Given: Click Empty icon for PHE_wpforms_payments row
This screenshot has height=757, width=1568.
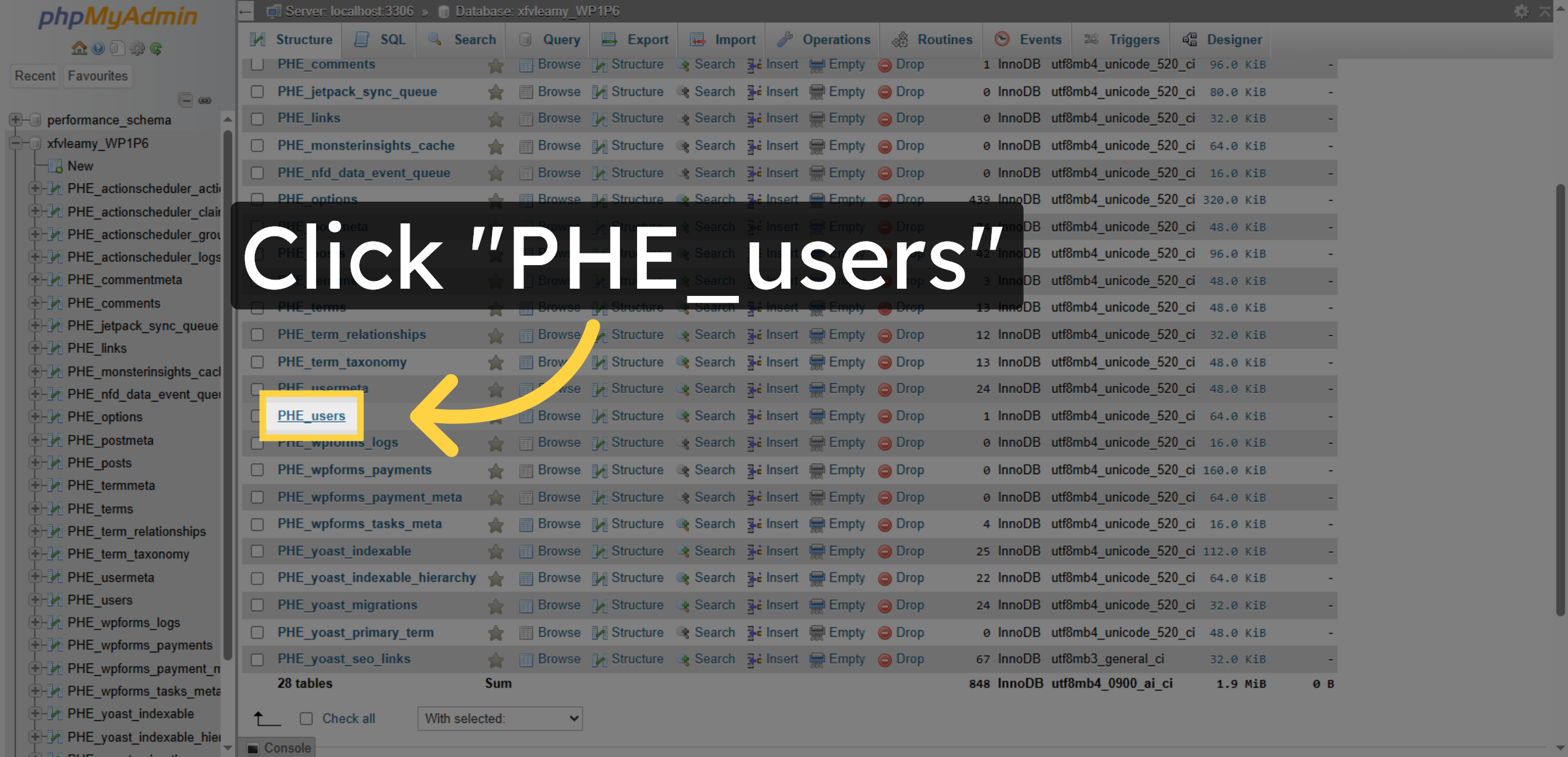Looking at the screenshot, I should 817,470.
